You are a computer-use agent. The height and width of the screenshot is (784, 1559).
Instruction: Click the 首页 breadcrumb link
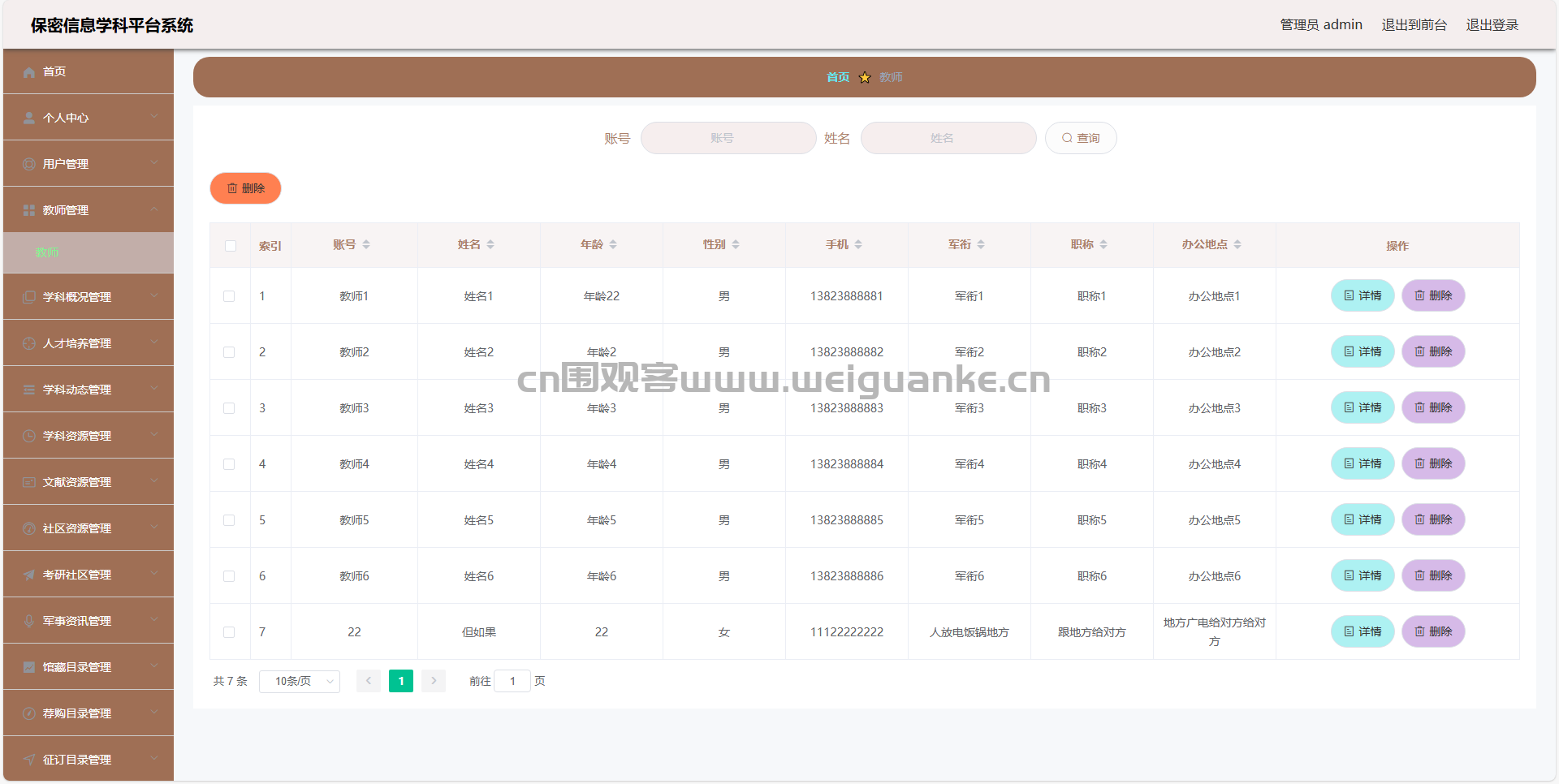tap(838, 78)
